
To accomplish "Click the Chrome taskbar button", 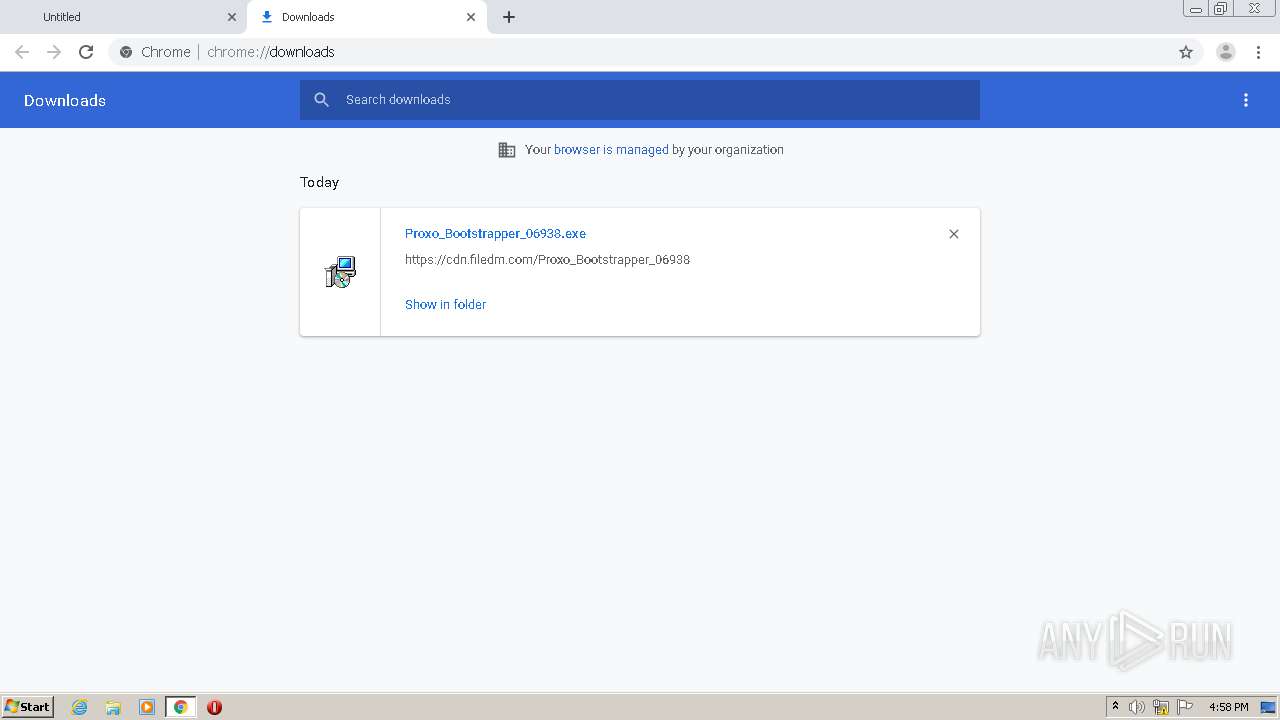I will tap(180, 707).
